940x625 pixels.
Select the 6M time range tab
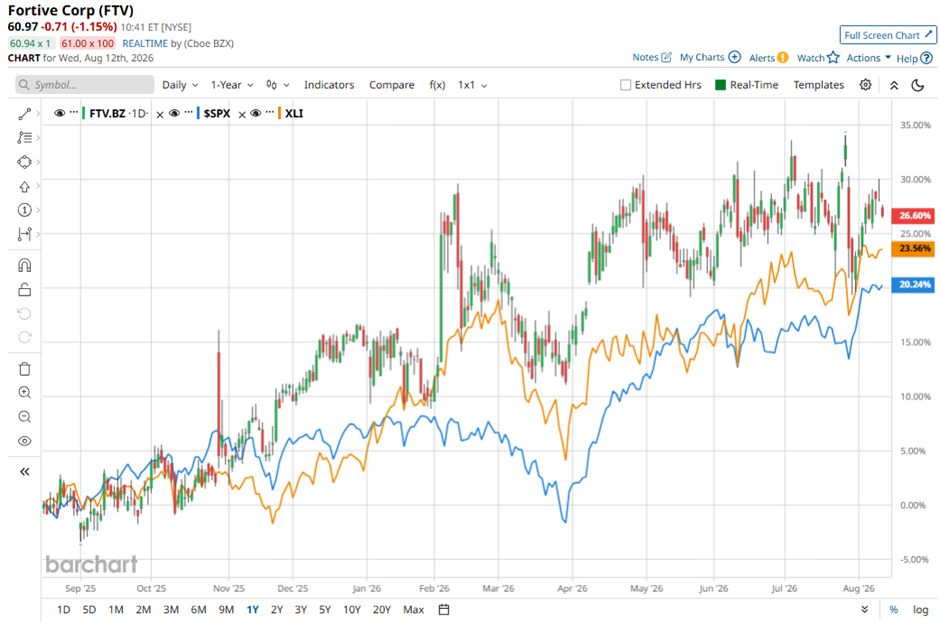point(198,609)
